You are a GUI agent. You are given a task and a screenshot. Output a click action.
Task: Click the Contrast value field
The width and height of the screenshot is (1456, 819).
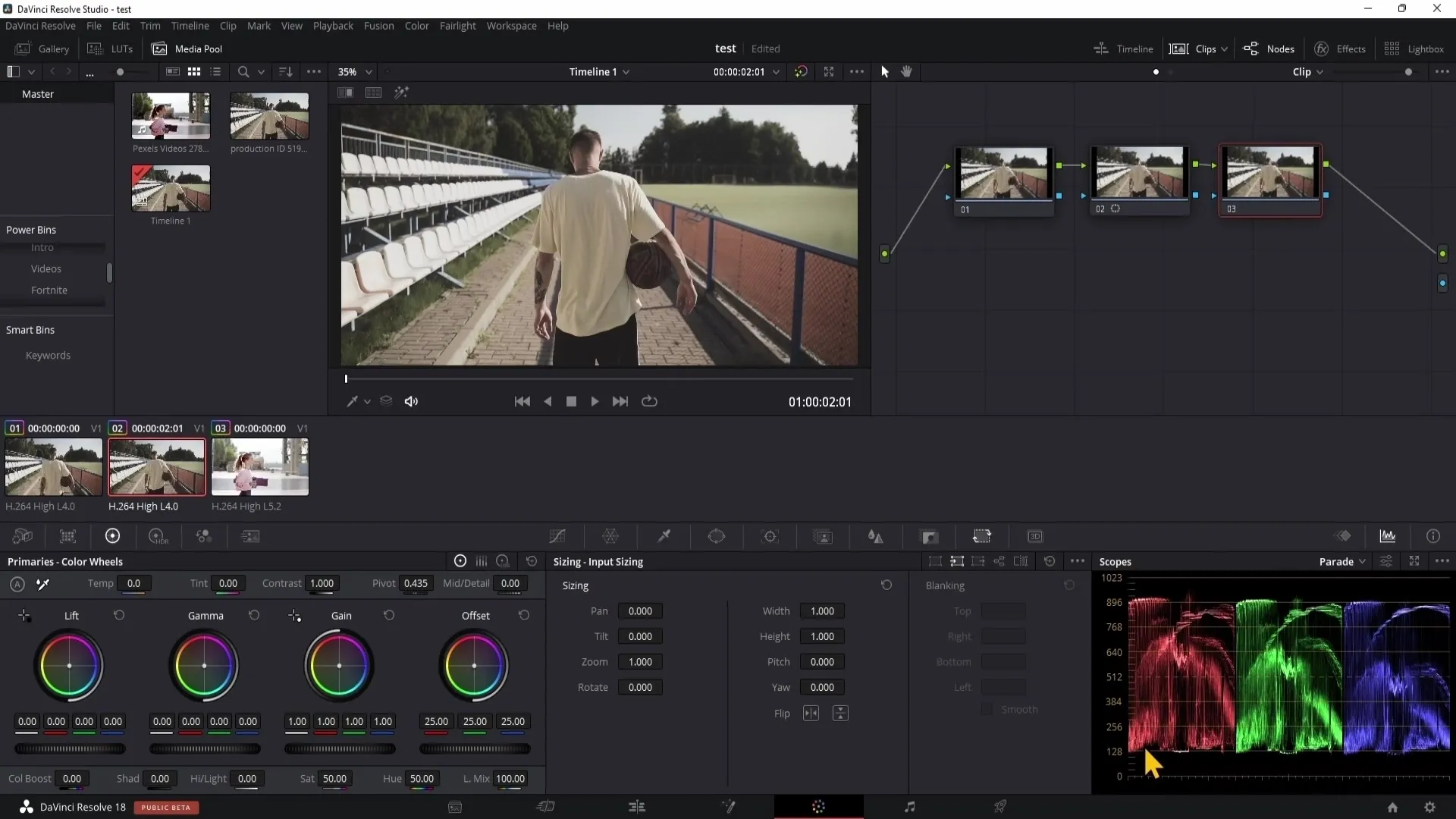[322, 584]
